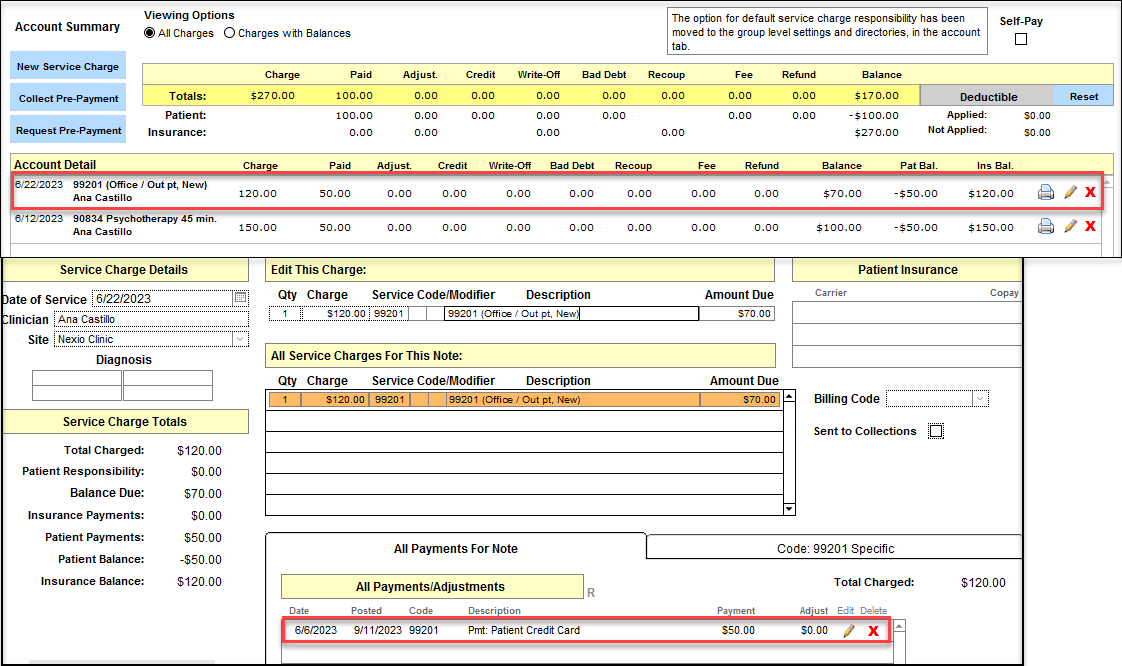Open the Billing Code dropdown
The height and width of the screenshot is (666, 1122).
[x=980, y=399]
